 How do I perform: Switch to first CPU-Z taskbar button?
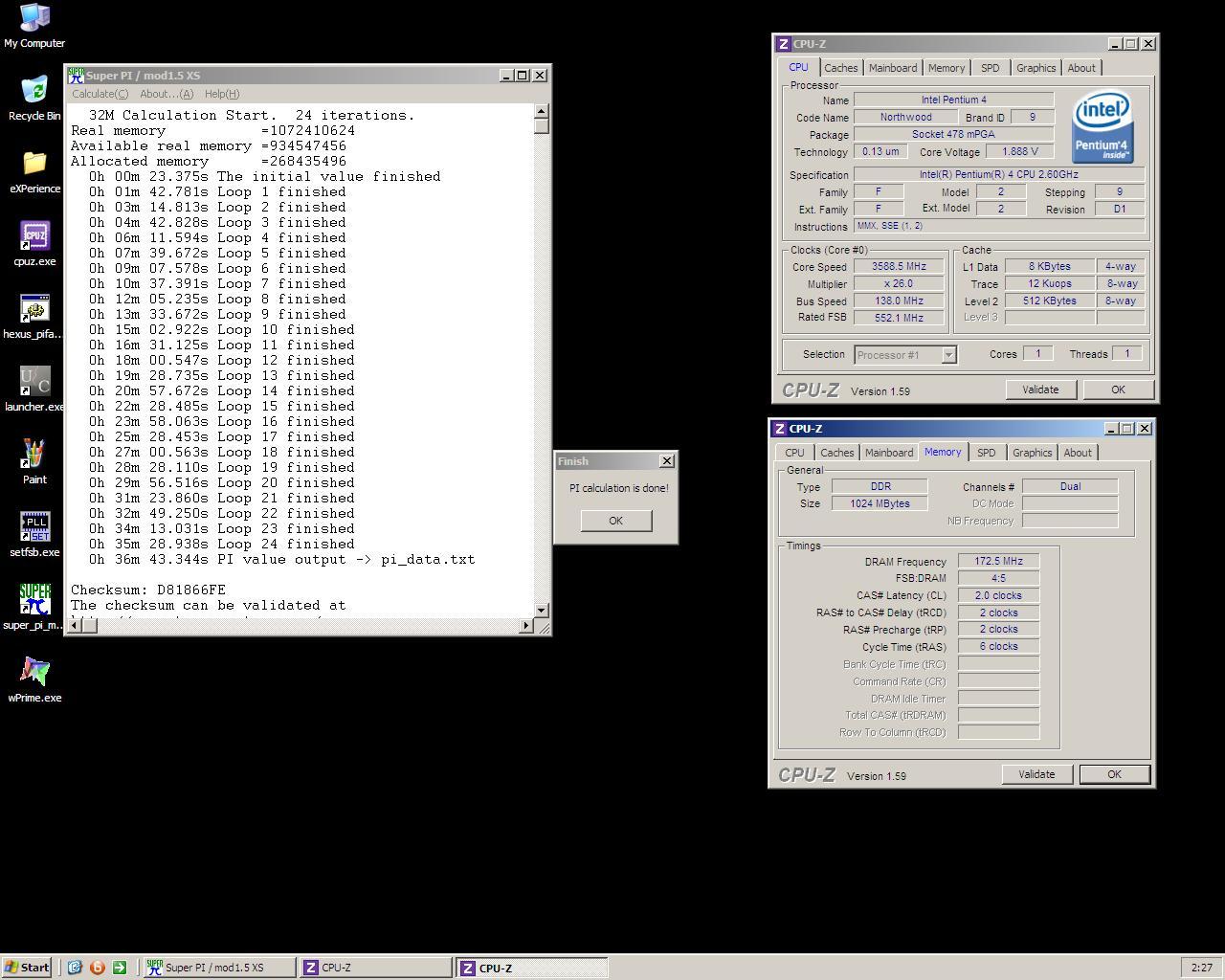pos(374,968)
